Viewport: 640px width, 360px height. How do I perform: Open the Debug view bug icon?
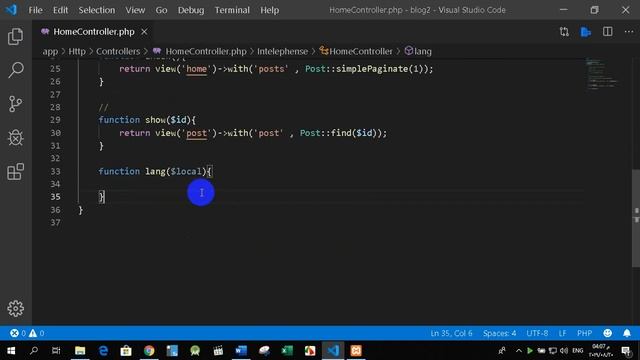pos(16,138)
